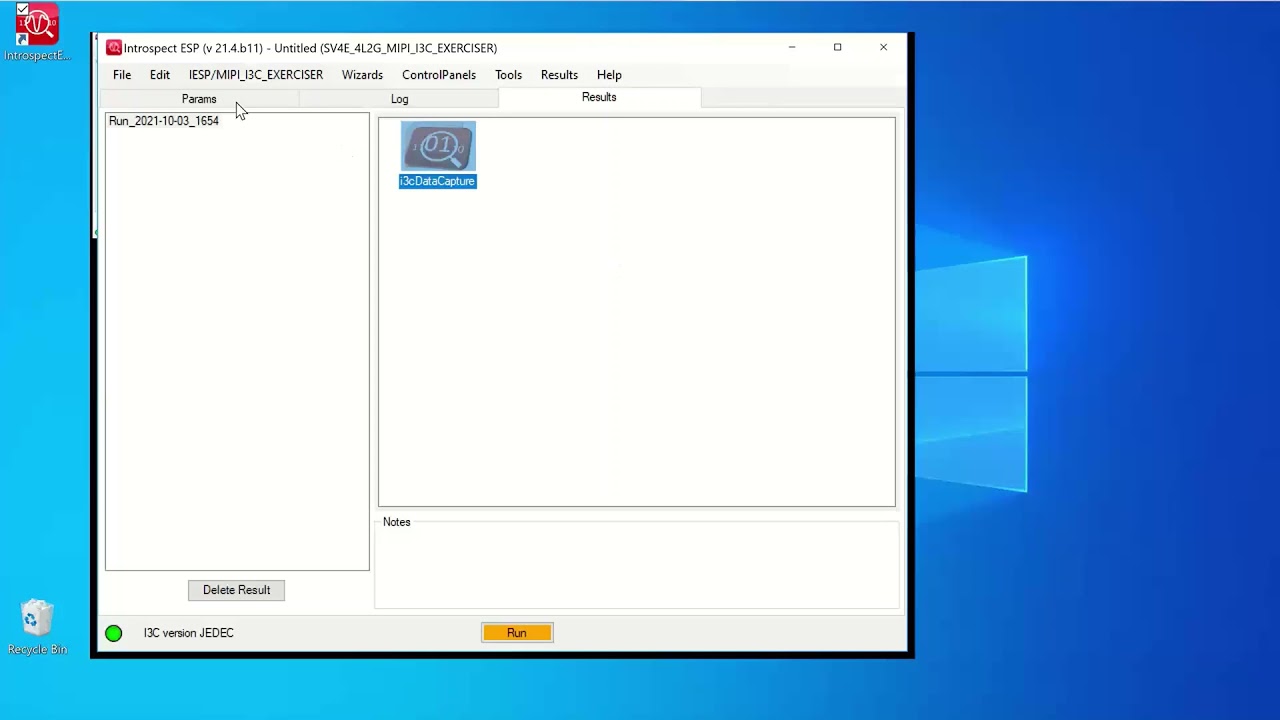The height and width of the screenshot is (720, 1280).
Task: Select the Results tab
Action: click(x=599, y=97)
